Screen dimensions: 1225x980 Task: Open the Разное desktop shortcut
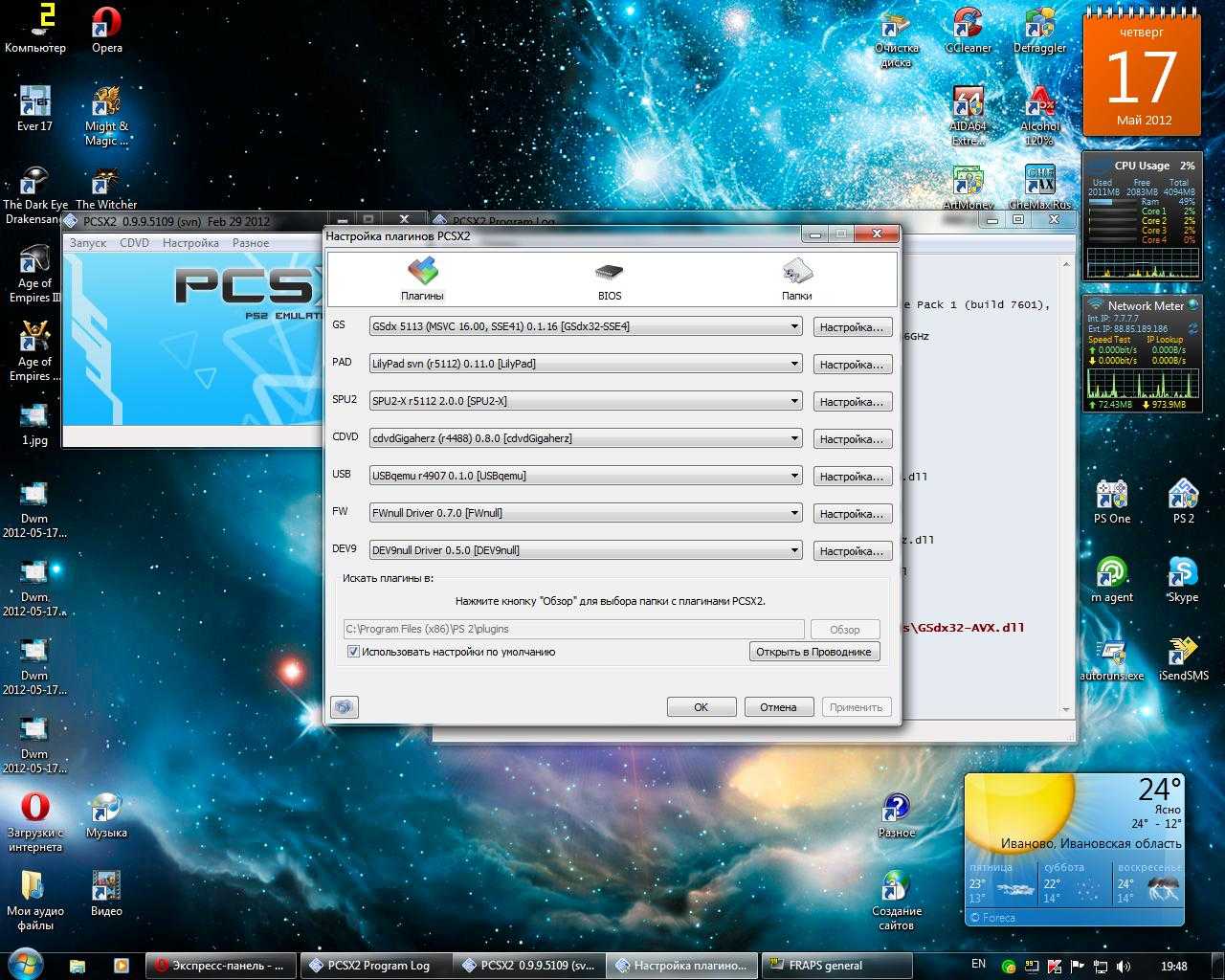pos(896,815)
